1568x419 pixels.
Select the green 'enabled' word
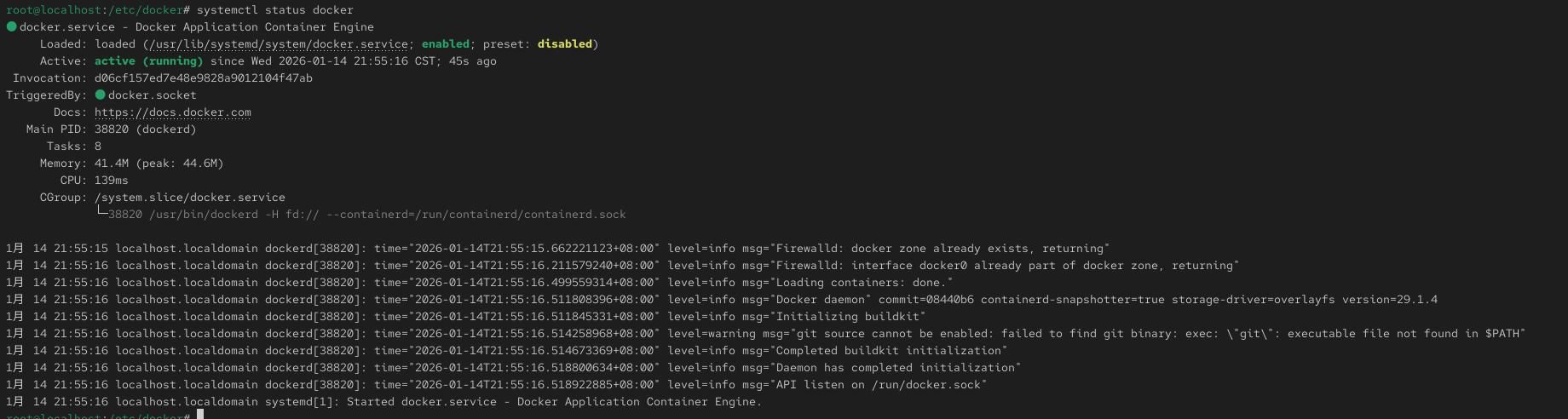tap(446, 44)
